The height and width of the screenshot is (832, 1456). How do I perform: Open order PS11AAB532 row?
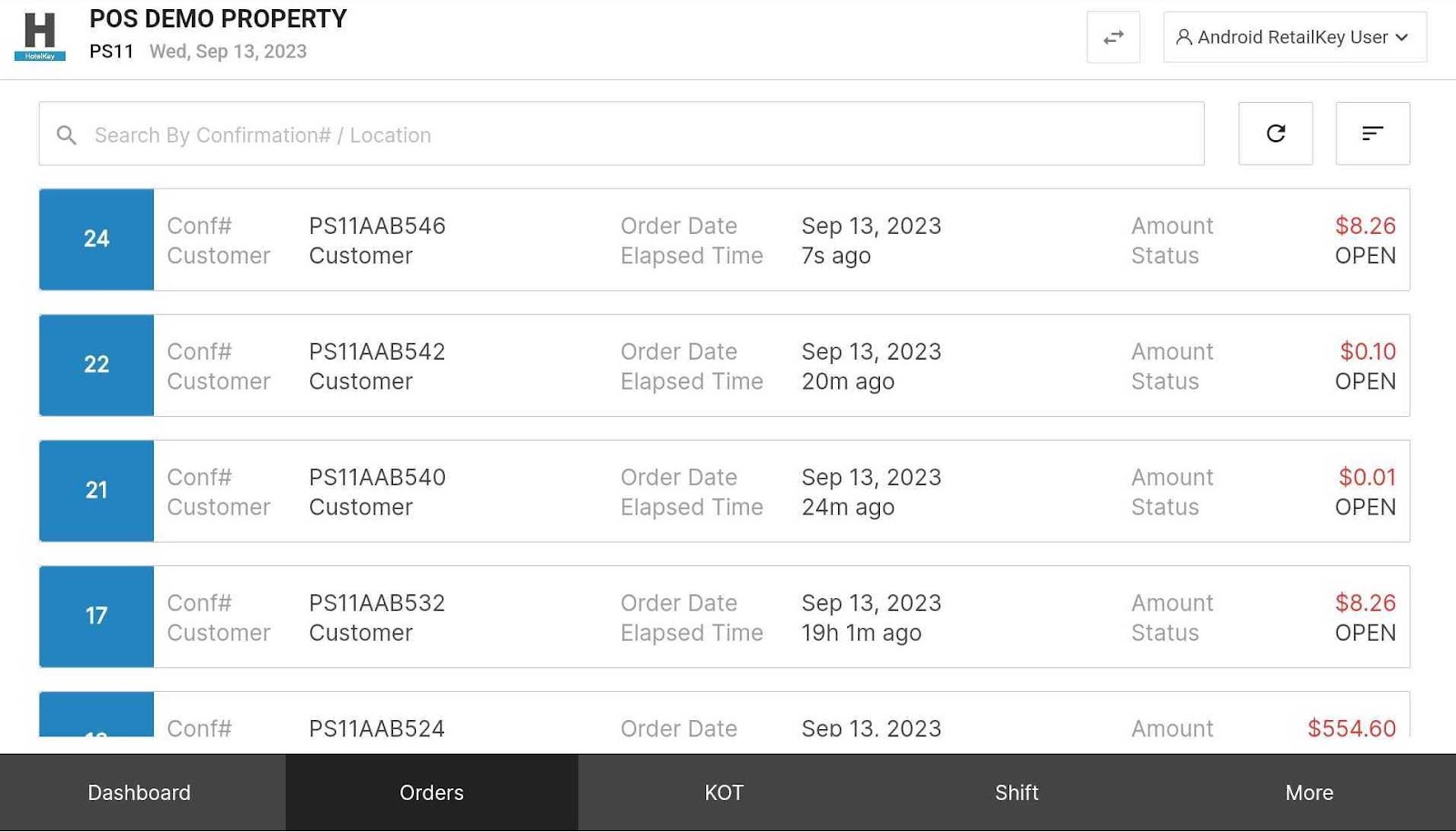[377, 604]
